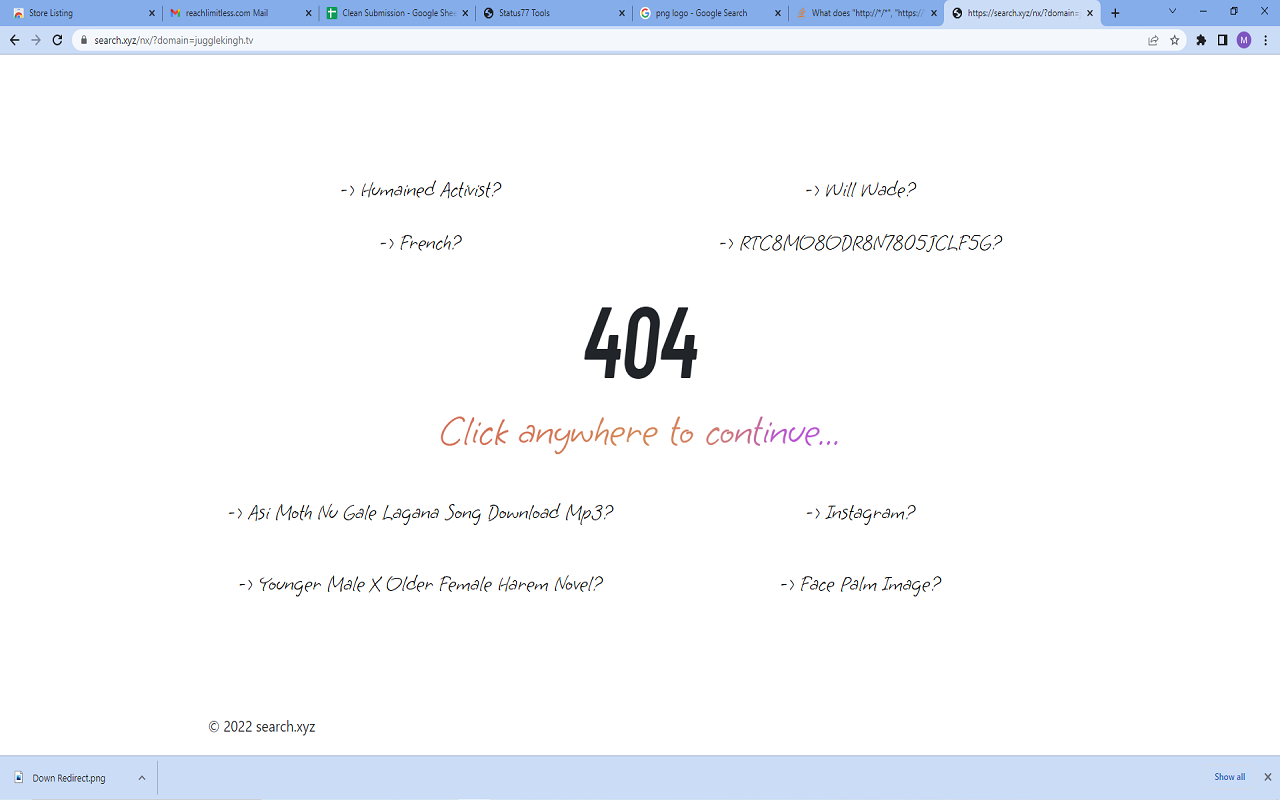Open Chrome's three-dot menu
The height and width of the screenshot is (800, 1280).
click(1265, 41)
